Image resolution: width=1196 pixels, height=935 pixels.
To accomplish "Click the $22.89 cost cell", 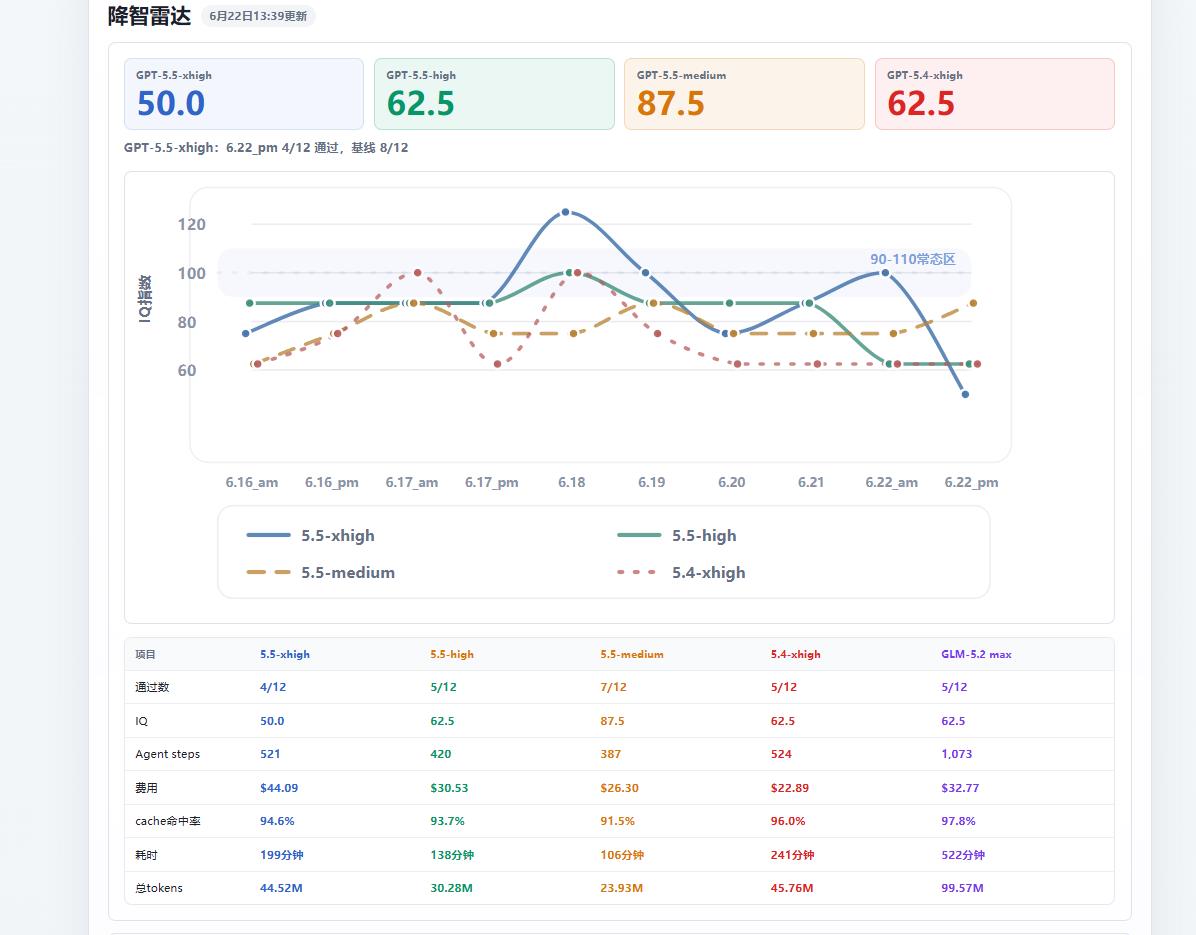I will (x=789, y=788).
